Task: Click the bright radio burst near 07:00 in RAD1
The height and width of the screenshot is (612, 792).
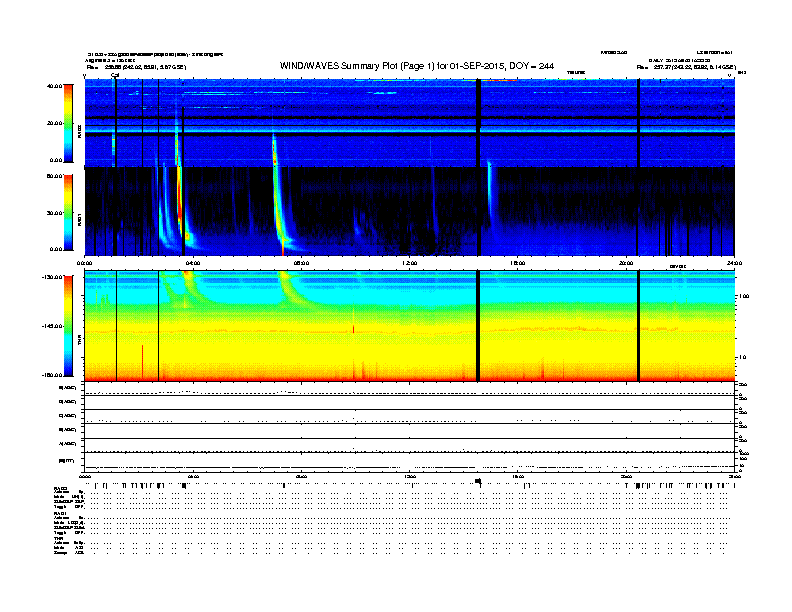Action: [278, 207]
